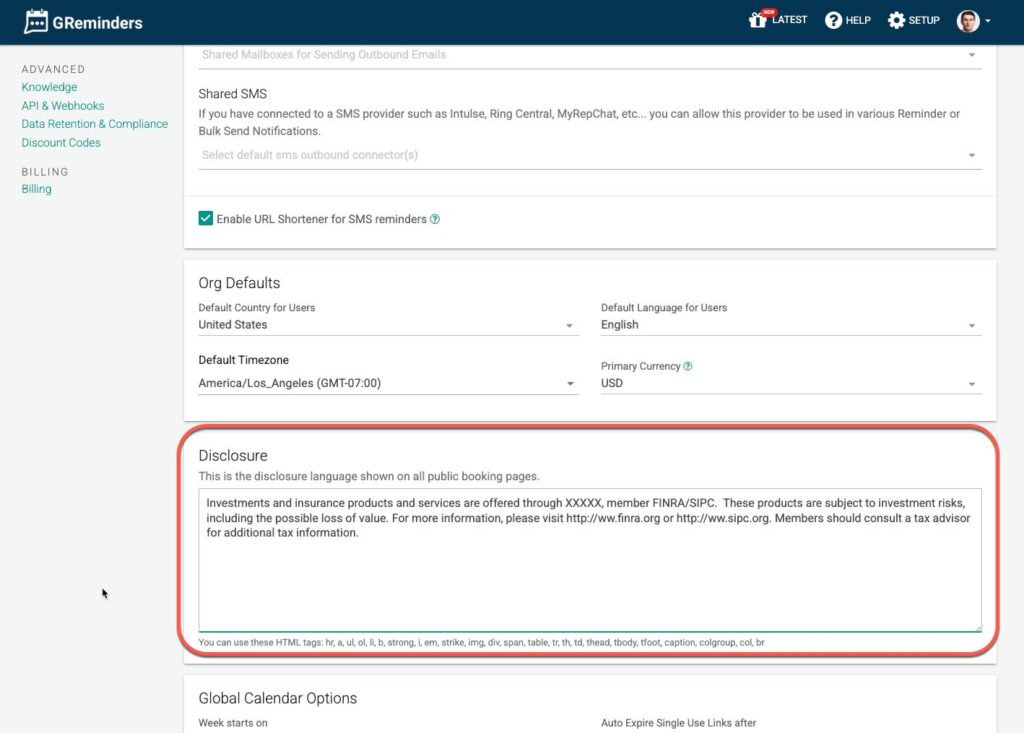Click inside the Disclosure text area
The height and width of the screenshot is (733, 1024).
click(x=589, y=580)
